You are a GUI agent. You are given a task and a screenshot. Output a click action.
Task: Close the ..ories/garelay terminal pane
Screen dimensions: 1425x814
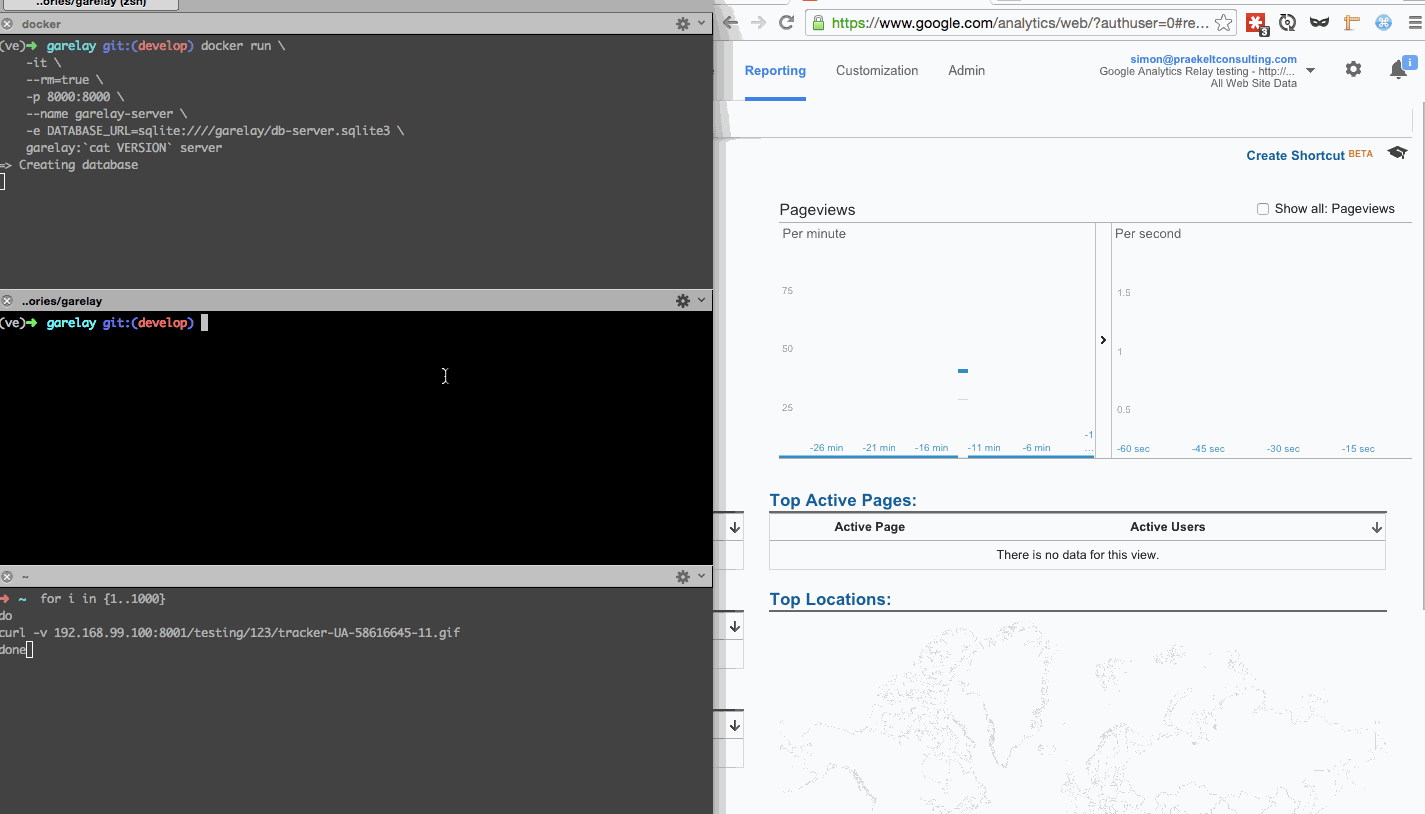pos(7,301)
